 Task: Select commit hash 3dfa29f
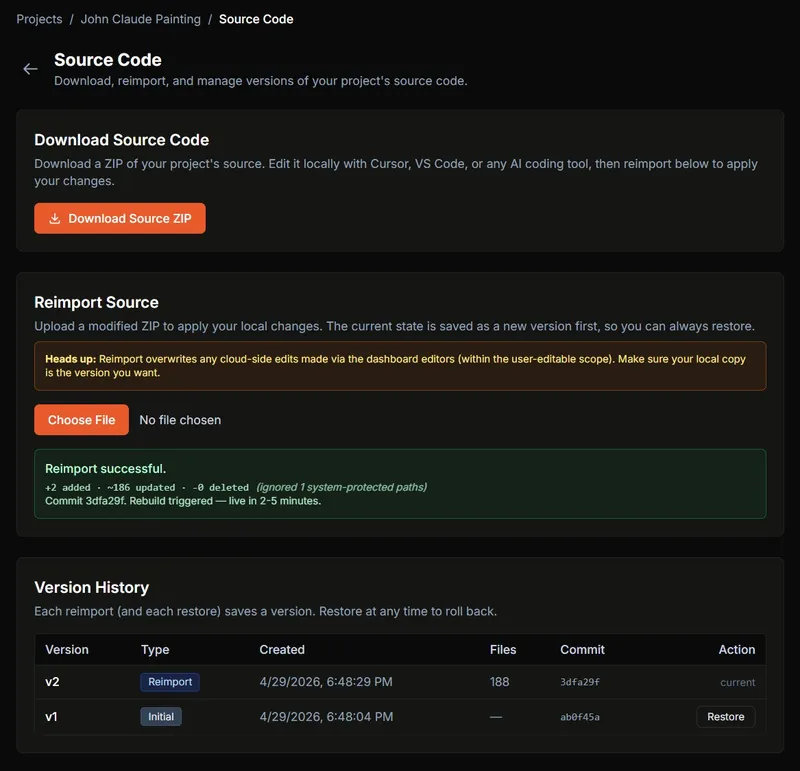coord(580,682)
